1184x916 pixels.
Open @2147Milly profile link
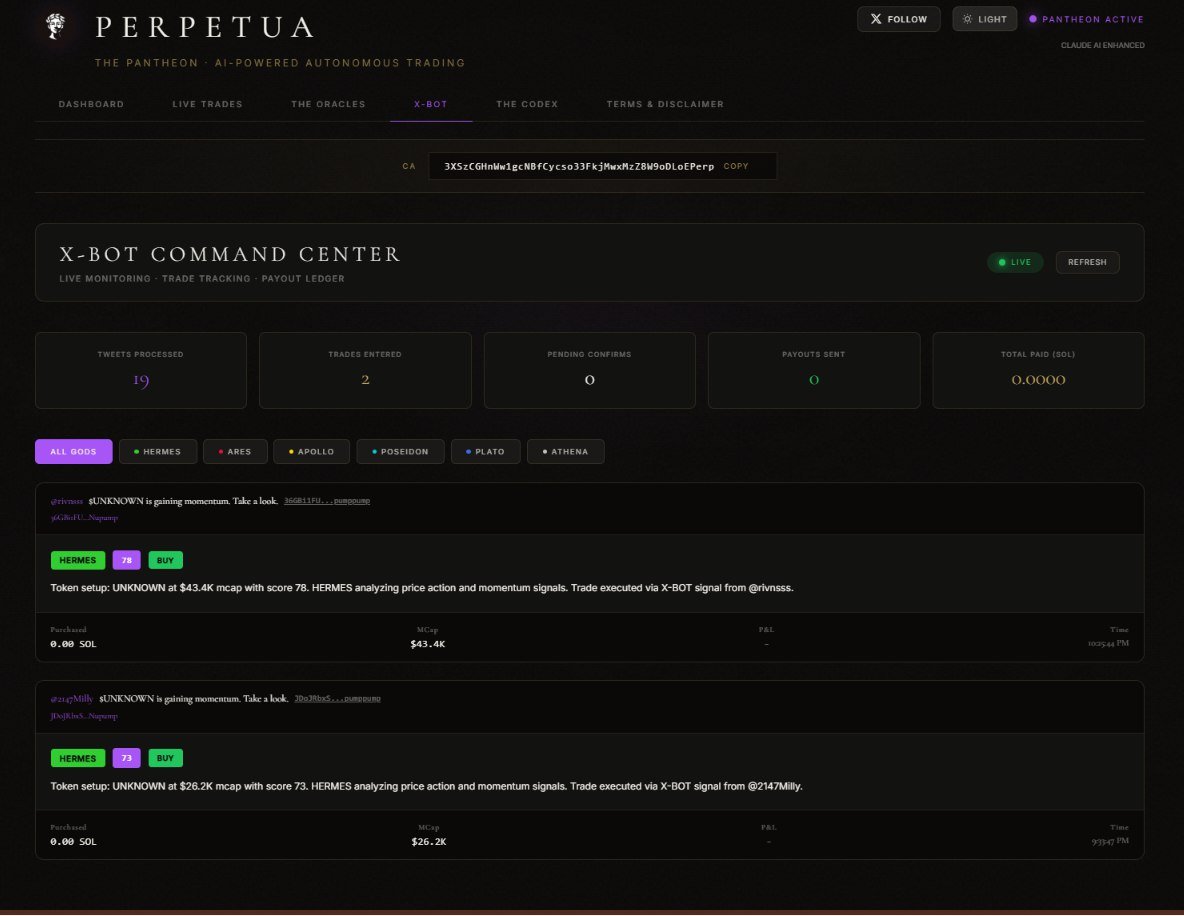[72, 699]
